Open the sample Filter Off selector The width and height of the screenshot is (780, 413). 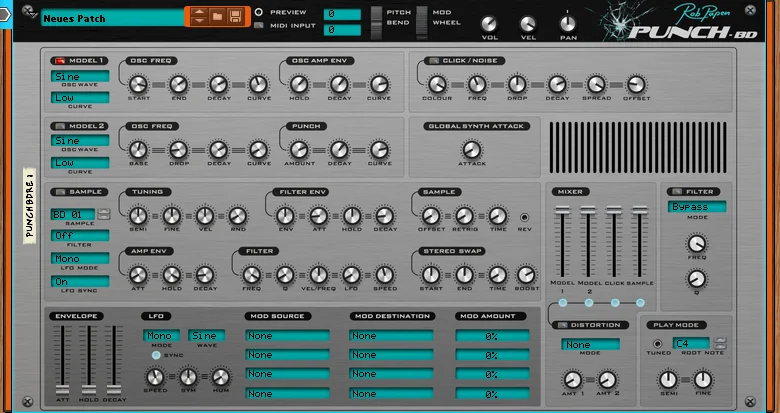(80, 235)
